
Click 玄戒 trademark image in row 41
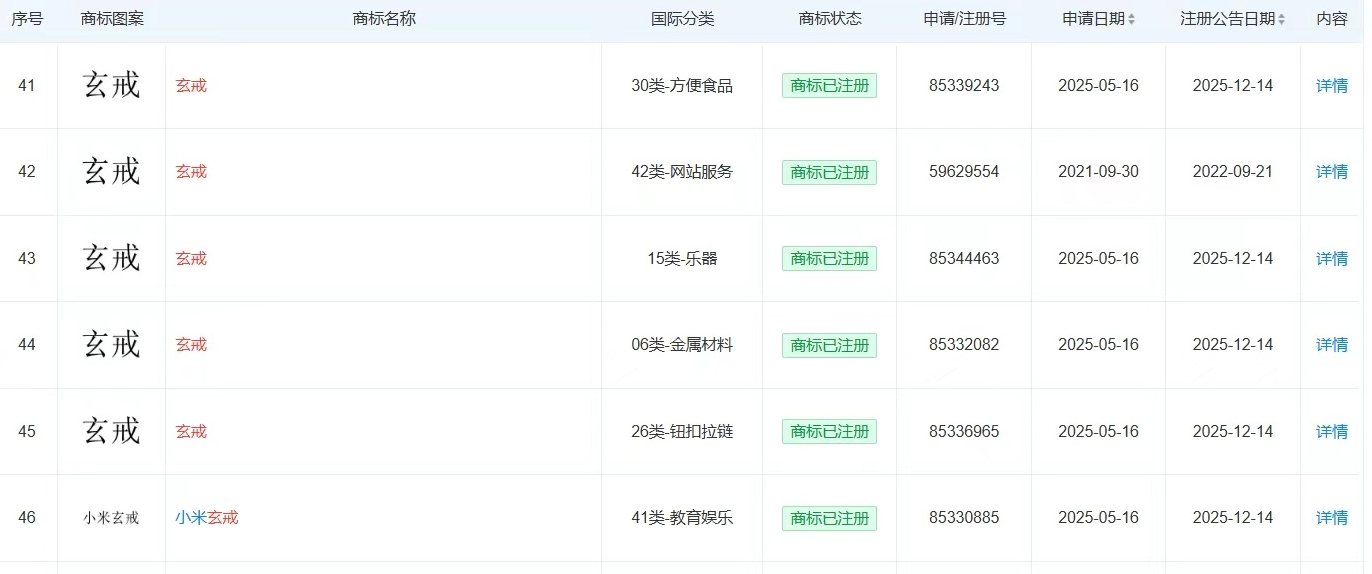[111, 85]
